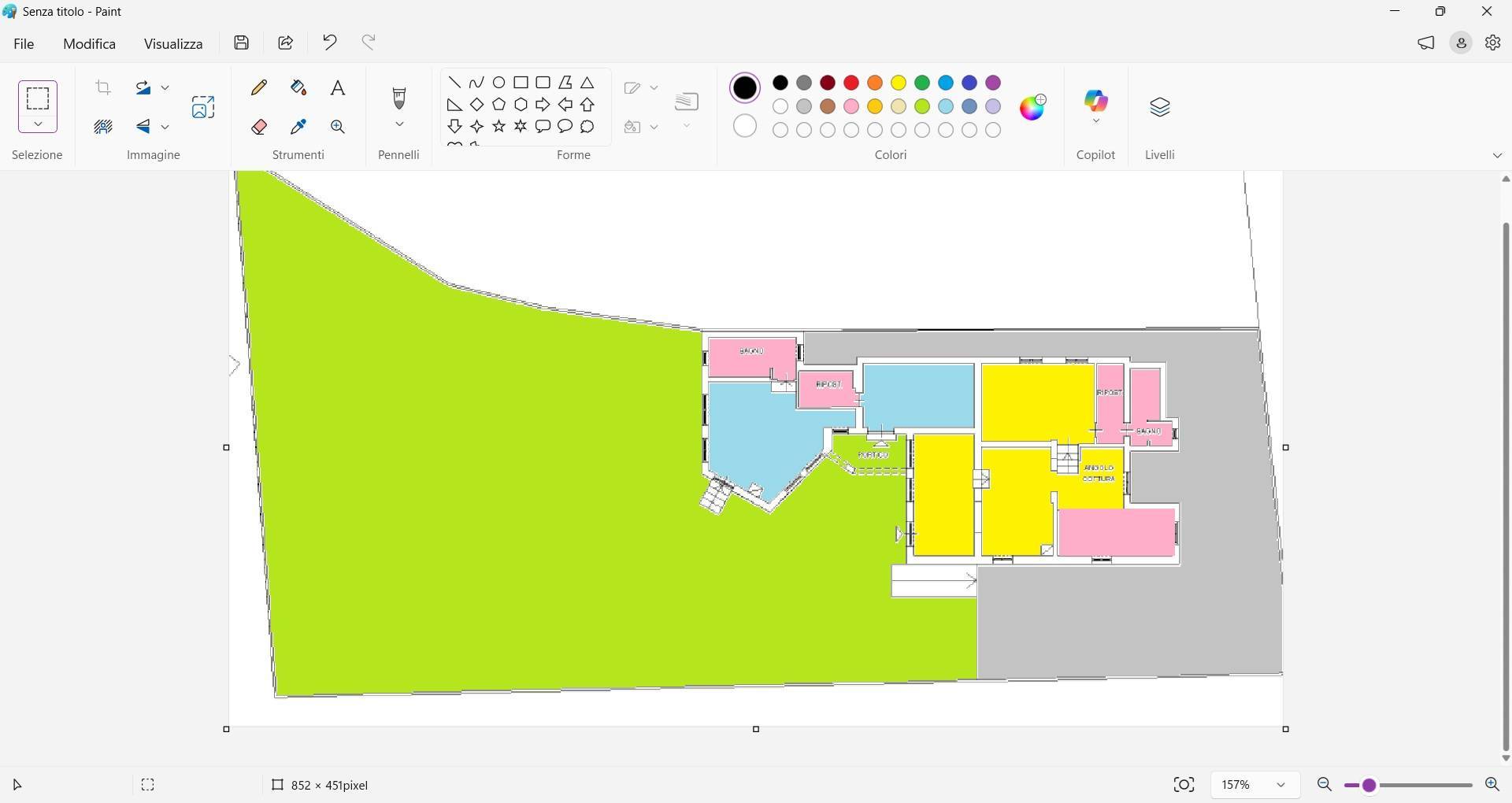Screen dimensions: 1512x803
Task: Click the bottom-right canvas resize handle
Action: 1286,730
